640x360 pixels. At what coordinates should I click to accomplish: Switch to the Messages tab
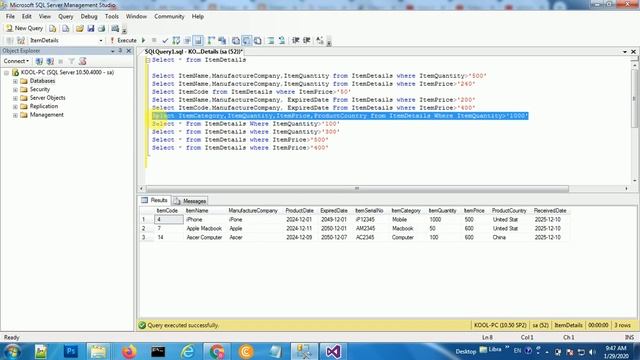coord(190,201)
